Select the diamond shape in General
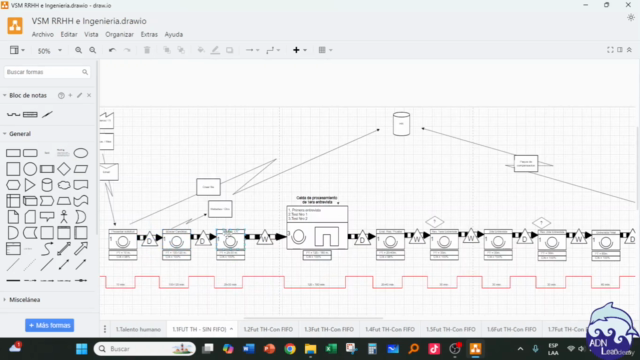 [x=64, y=169]
